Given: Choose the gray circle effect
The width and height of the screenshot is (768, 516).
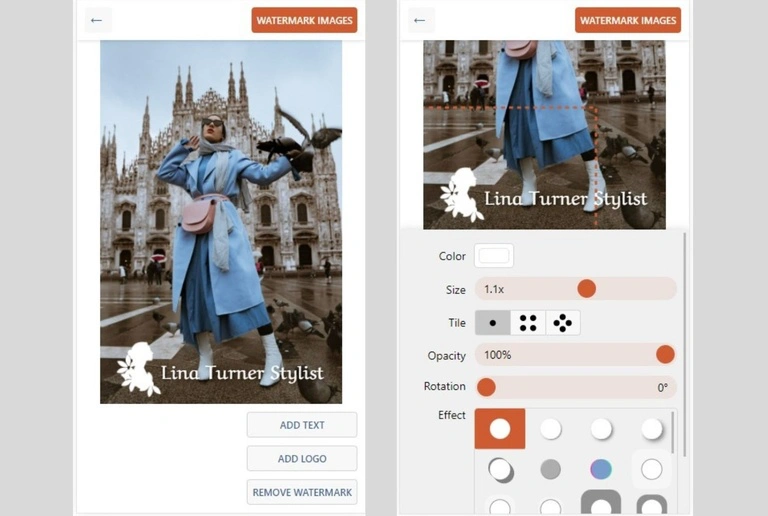Looking at the screenshot, I should pos(551,469).
